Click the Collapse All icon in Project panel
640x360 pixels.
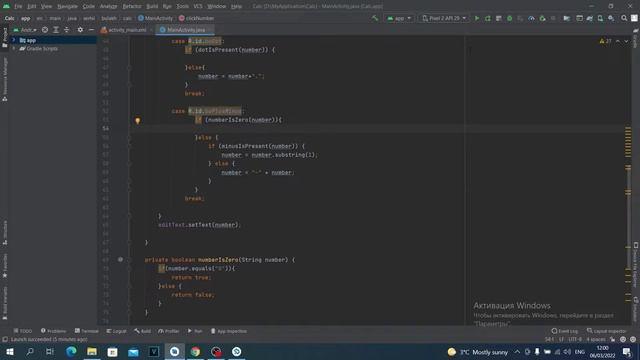67,30
